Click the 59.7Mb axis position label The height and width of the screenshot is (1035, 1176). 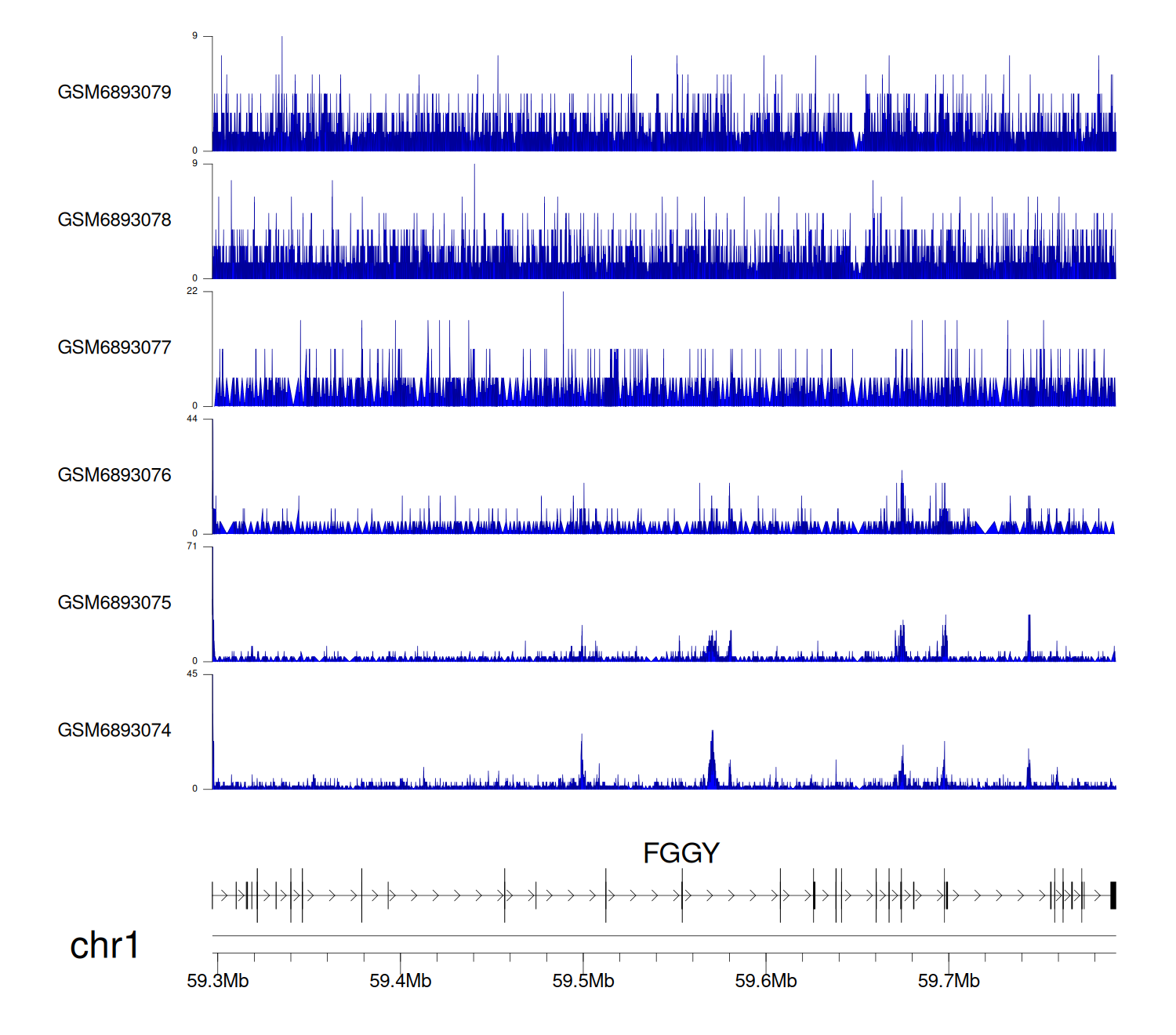click(x=949, y=981)
